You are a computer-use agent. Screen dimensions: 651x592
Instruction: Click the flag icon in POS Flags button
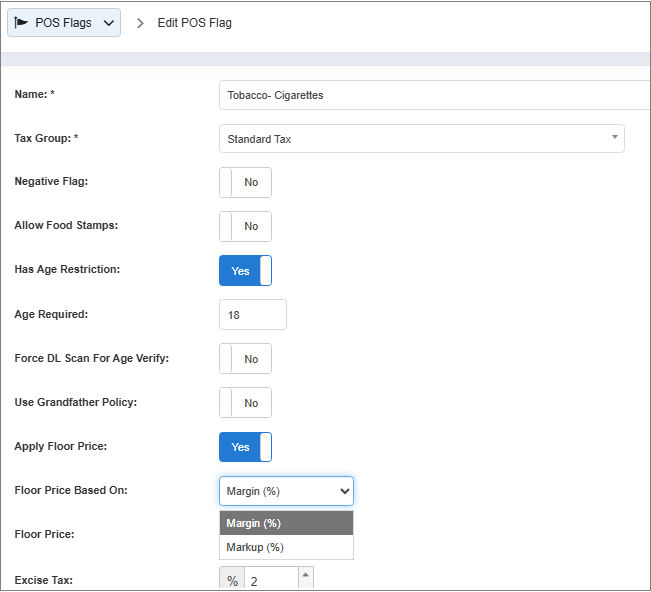[x=21, y=23]
